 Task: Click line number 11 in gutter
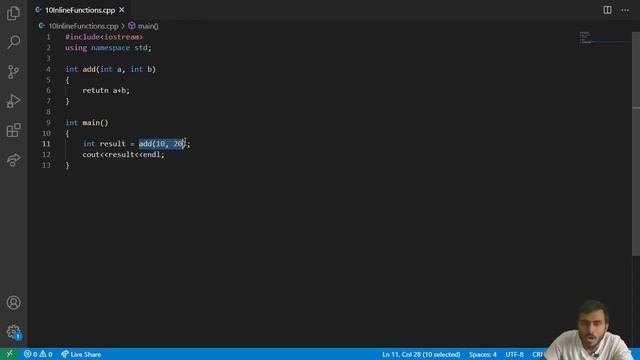click(46, 144)
